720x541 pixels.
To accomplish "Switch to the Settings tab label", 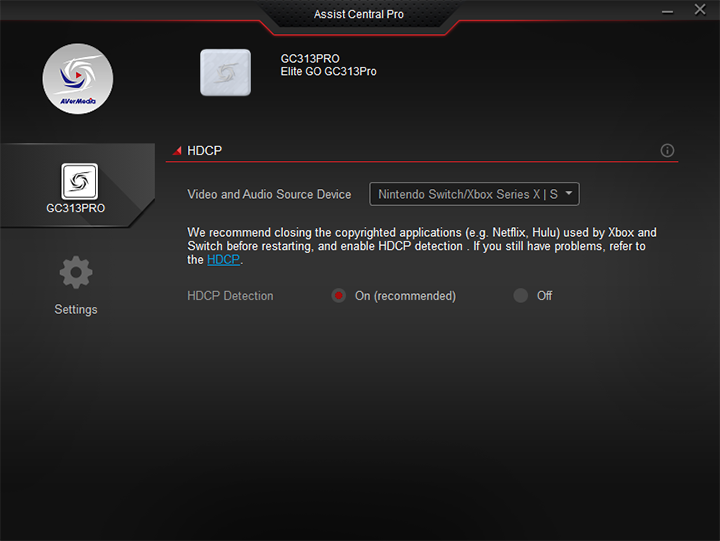I will [x=76, y=310].
